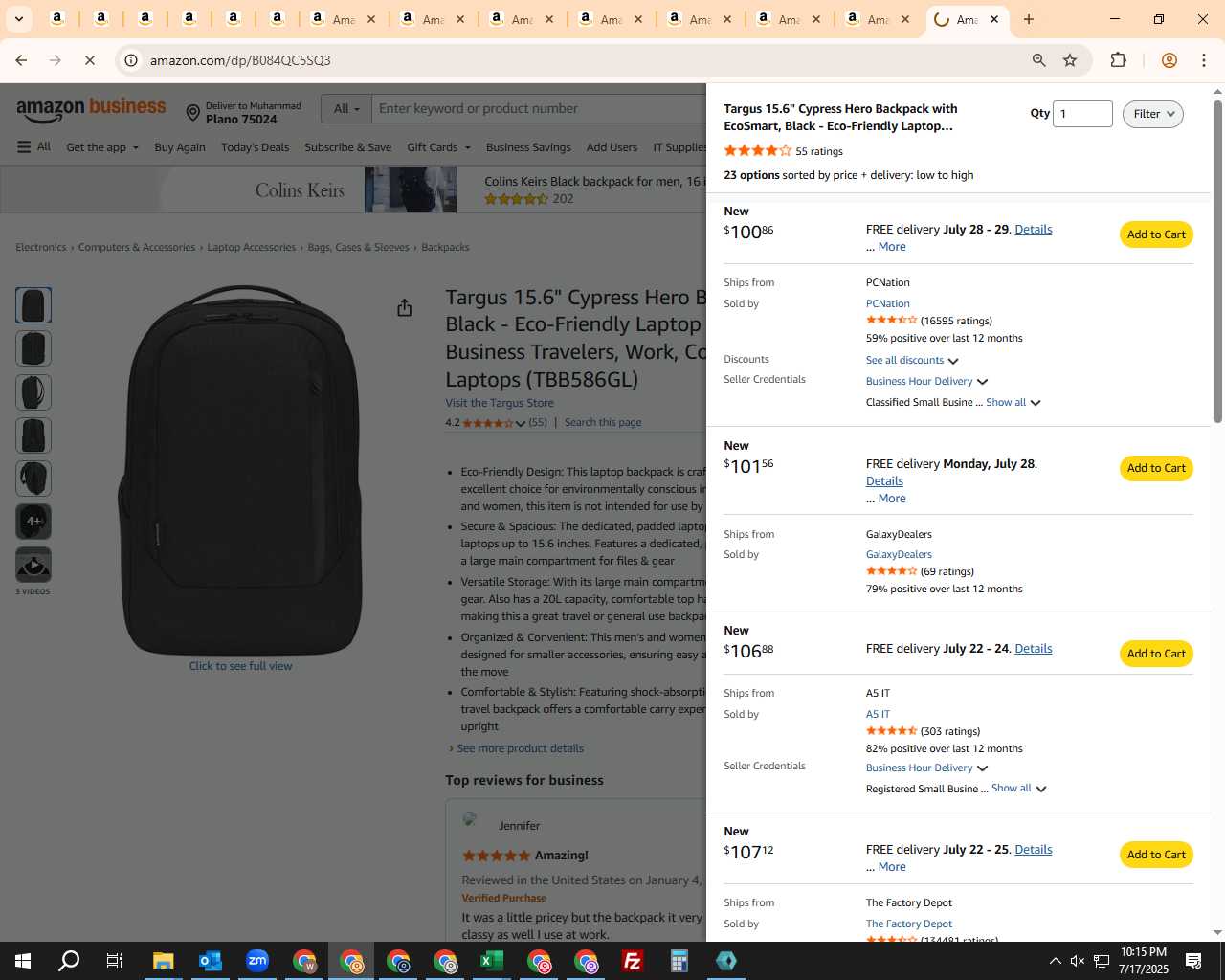Open A5 IT seller link
Image resolution: width=1225 pixels, height=980 pixels.
pos(878,715)
